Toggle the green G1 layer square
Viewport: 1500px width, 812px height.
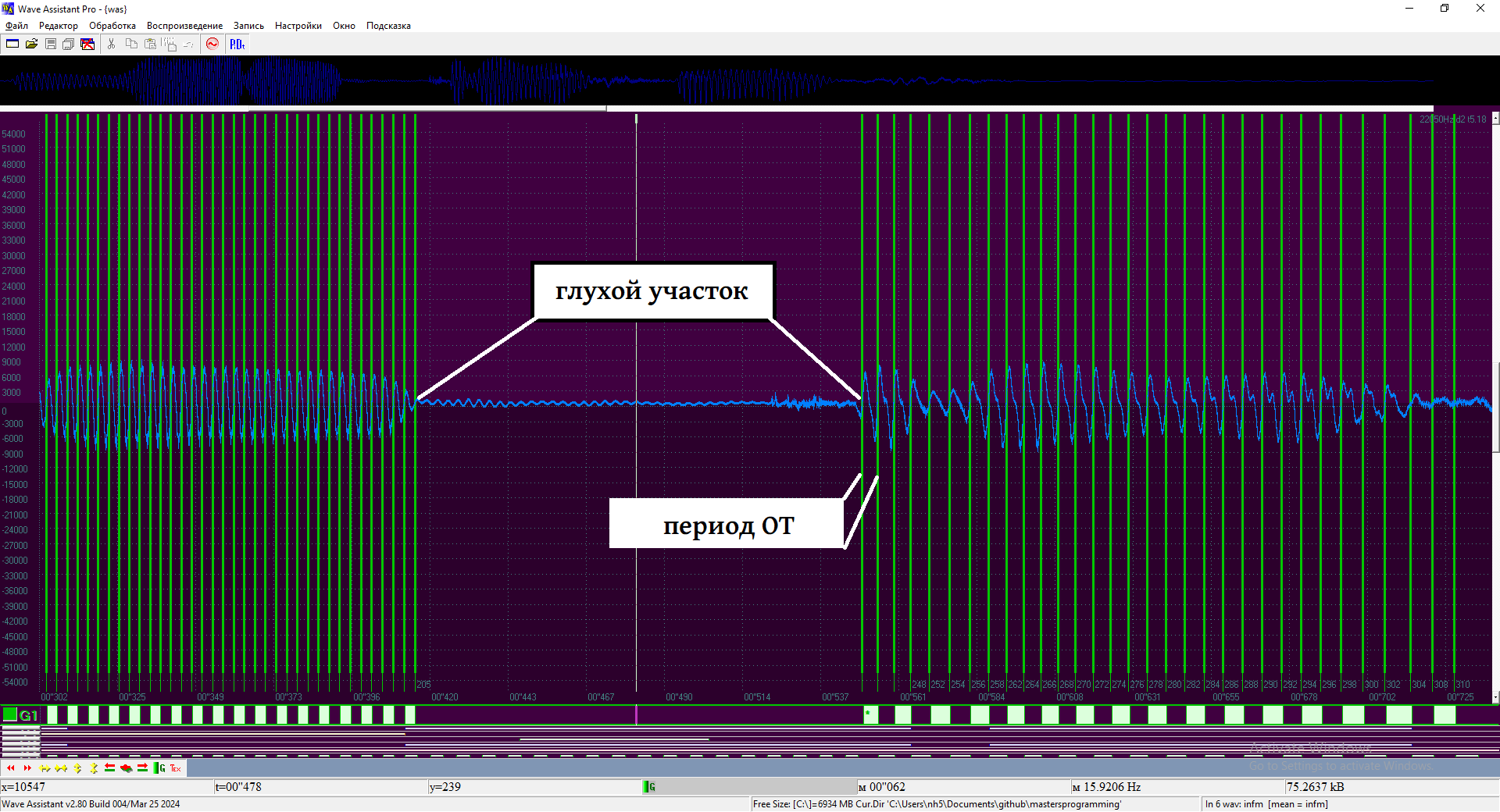(x=10, y=714)
